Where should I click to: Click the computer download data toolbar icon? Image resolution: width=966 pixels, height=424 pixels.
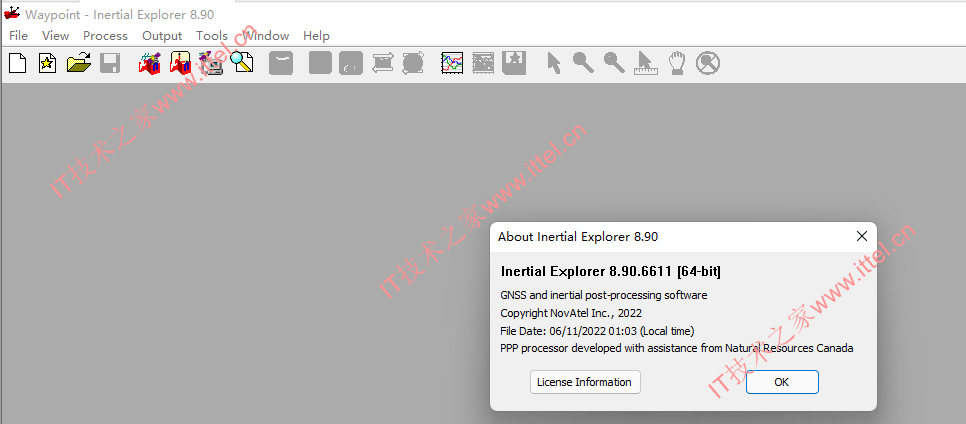tap(211, 63)
